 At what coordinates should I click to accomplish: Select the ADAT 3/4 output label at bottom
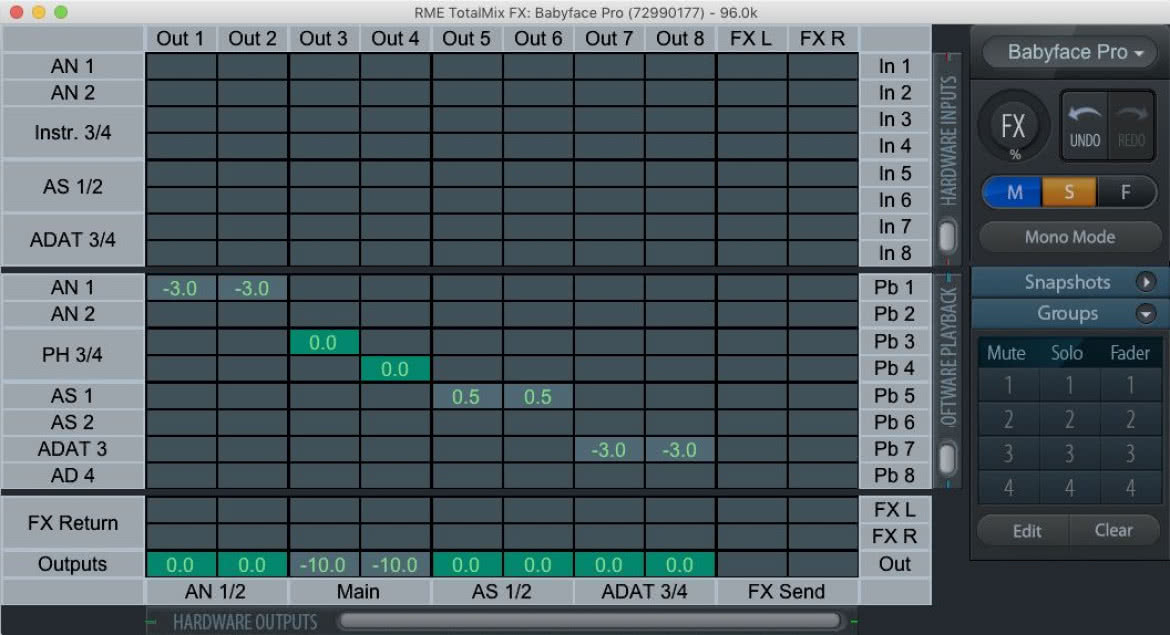point(645,592)
